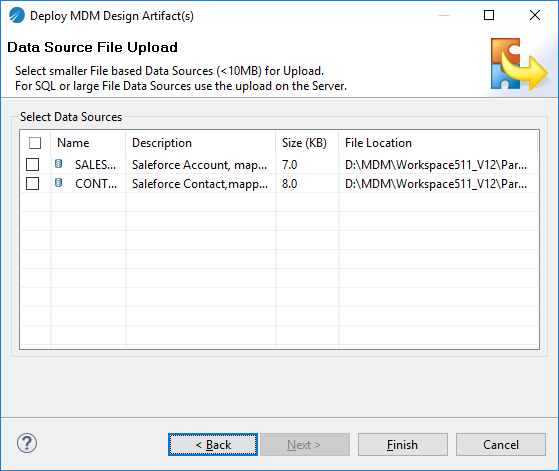Sort by the Size (KB) column header
Screen dimensions: 559x471
click(307, 143)
